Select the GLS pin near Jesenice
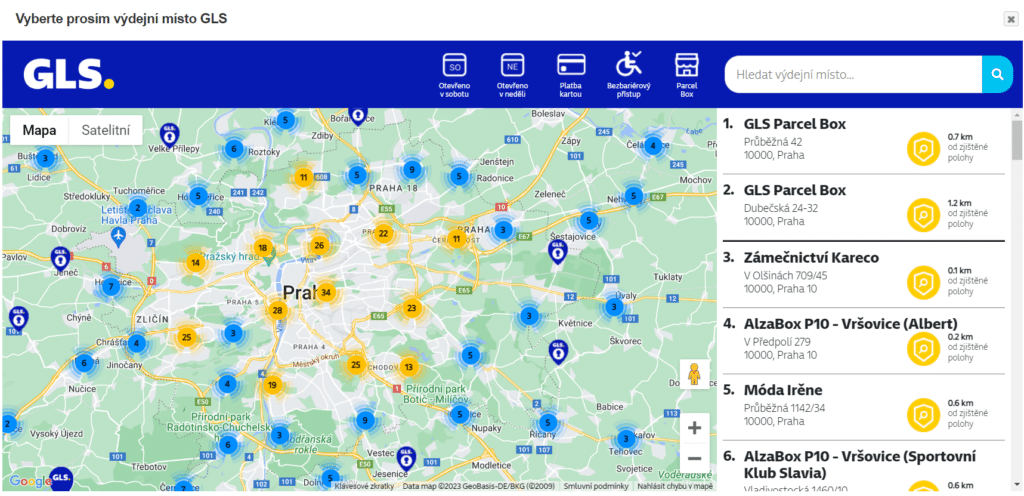The height and width of the screenshot is (496, 1024). click(x=406, y=458)
